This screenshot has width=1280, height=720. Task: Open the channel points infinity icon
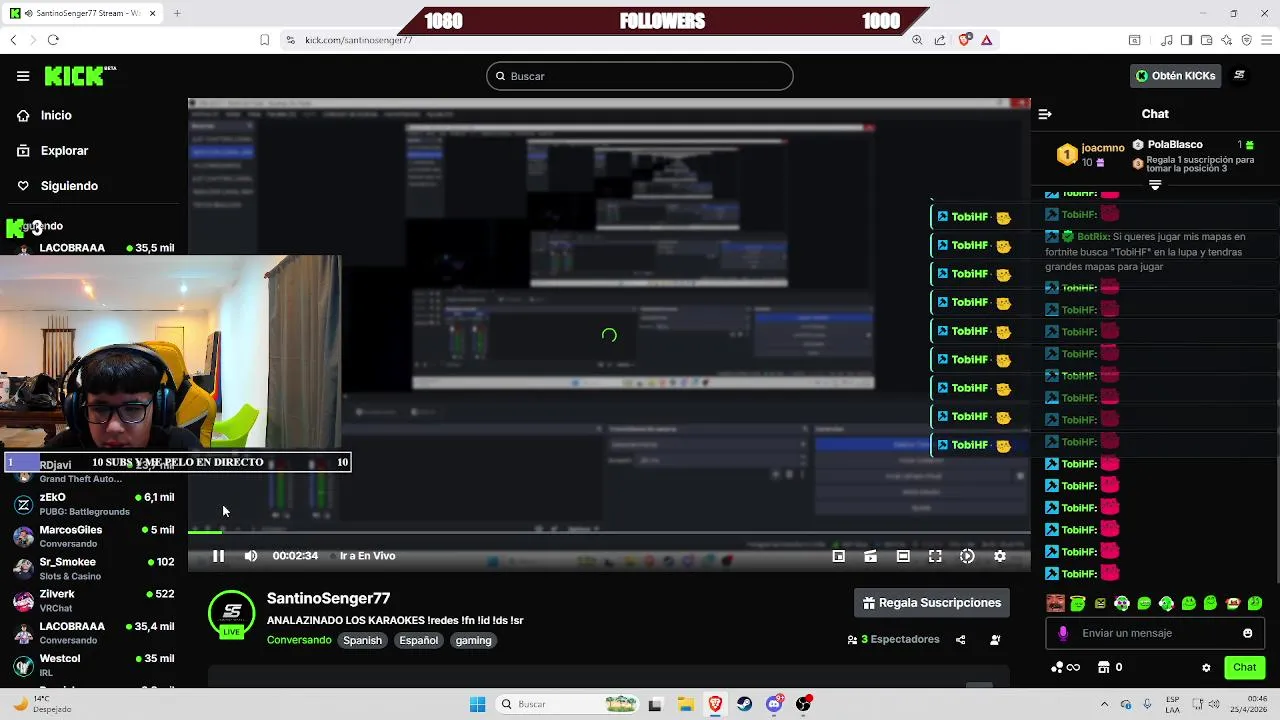click(x=1066, y=667)
